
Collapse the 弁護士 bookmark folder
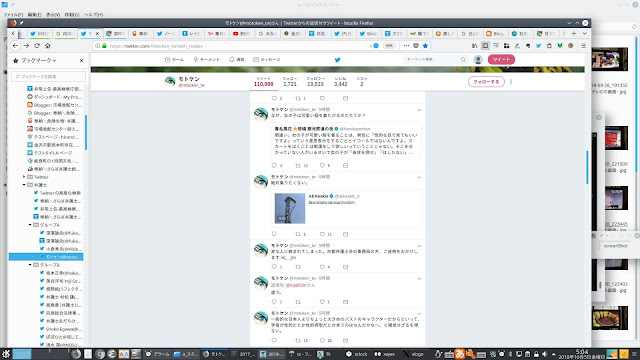point(24,185)
